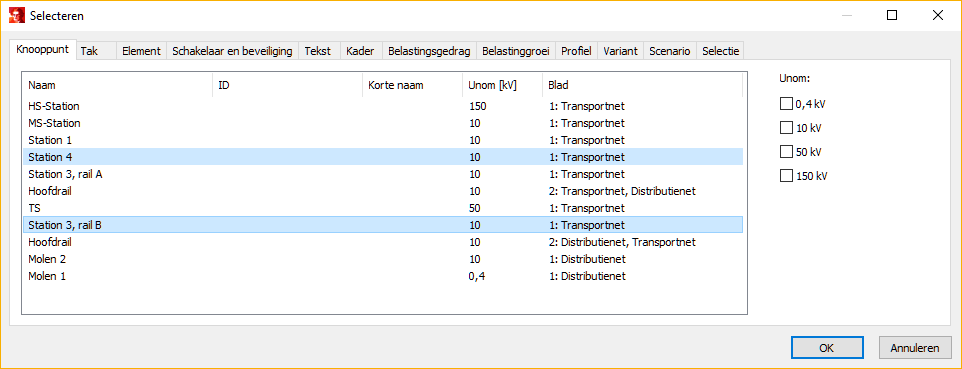
Task: Select the Station 1 row
Action: tap(383, 140)
